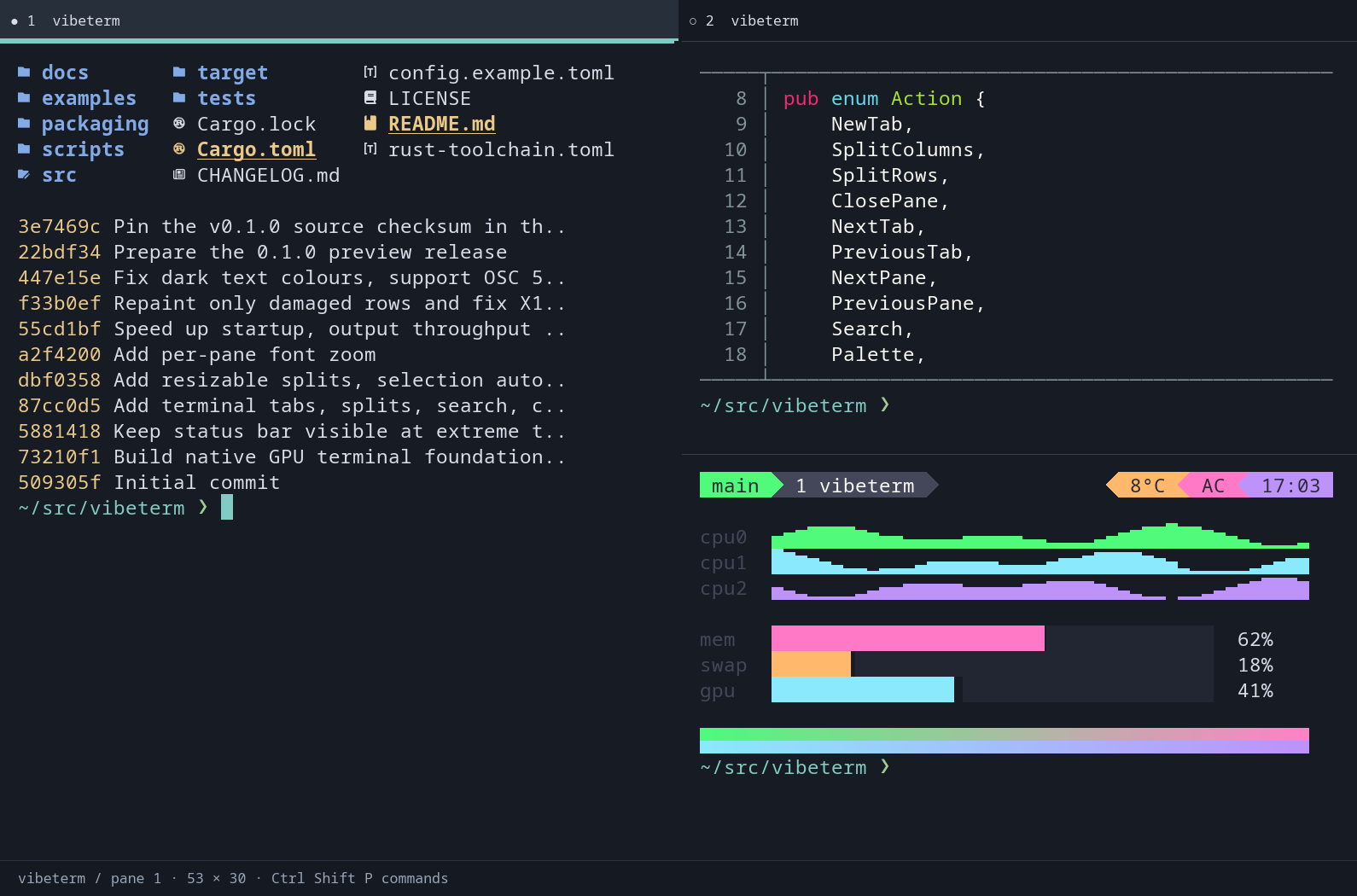Viewport: 1357px width, 896px height.
Task: Click commit hash 3e7469c
Action: point(60,226)
